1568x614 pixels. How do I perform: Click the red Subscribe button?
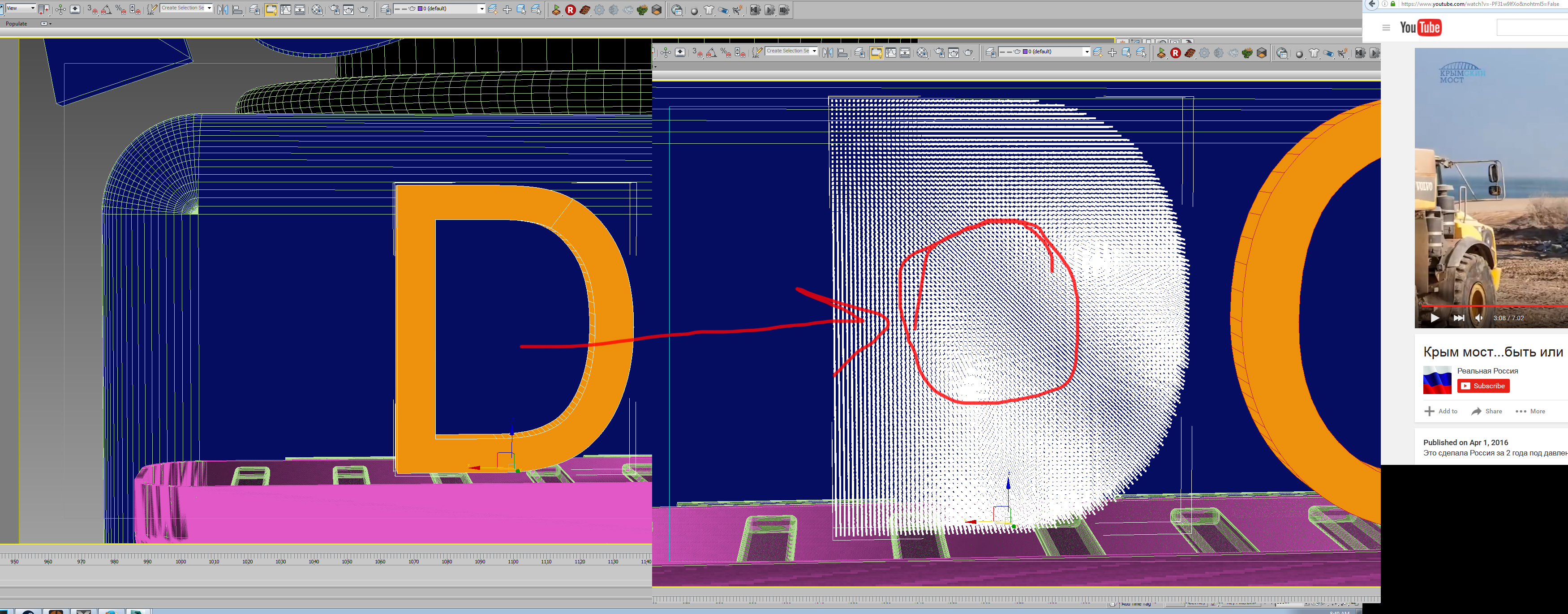1483,386
